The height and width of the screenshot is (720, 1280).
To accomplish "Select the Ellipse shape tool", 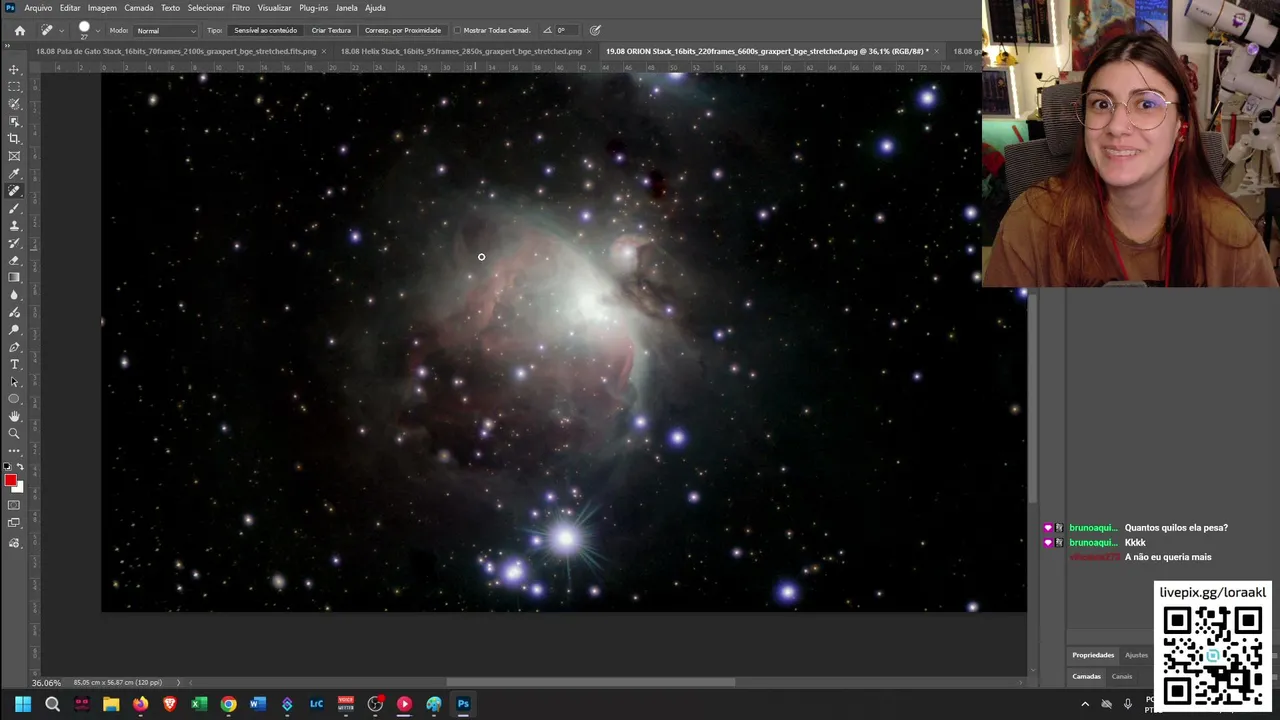I will point(14,399).
